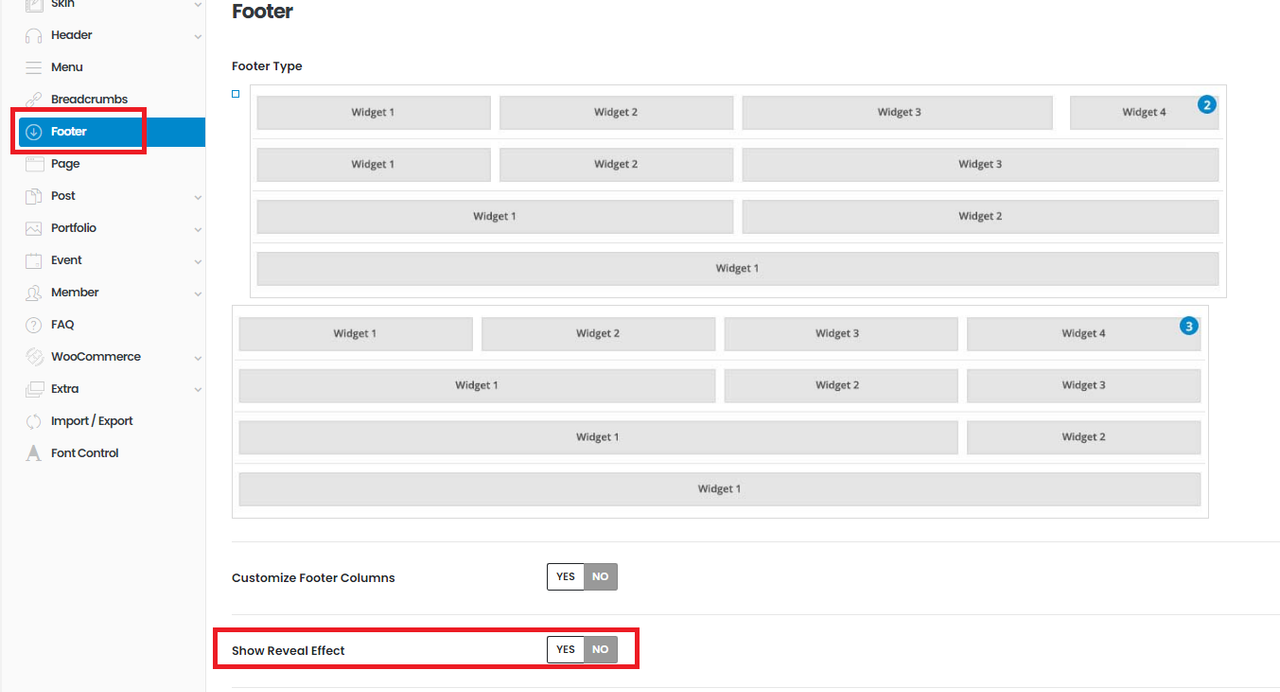Click the Header headphones icon in sidebar

point(34,35)
